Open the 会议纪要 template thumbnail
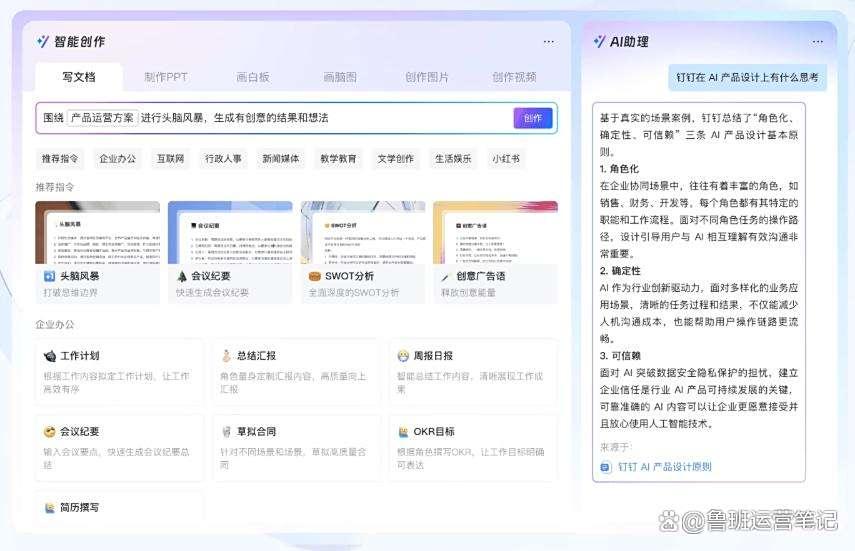Viewport: 855px width, 551px height. (230, 232)
